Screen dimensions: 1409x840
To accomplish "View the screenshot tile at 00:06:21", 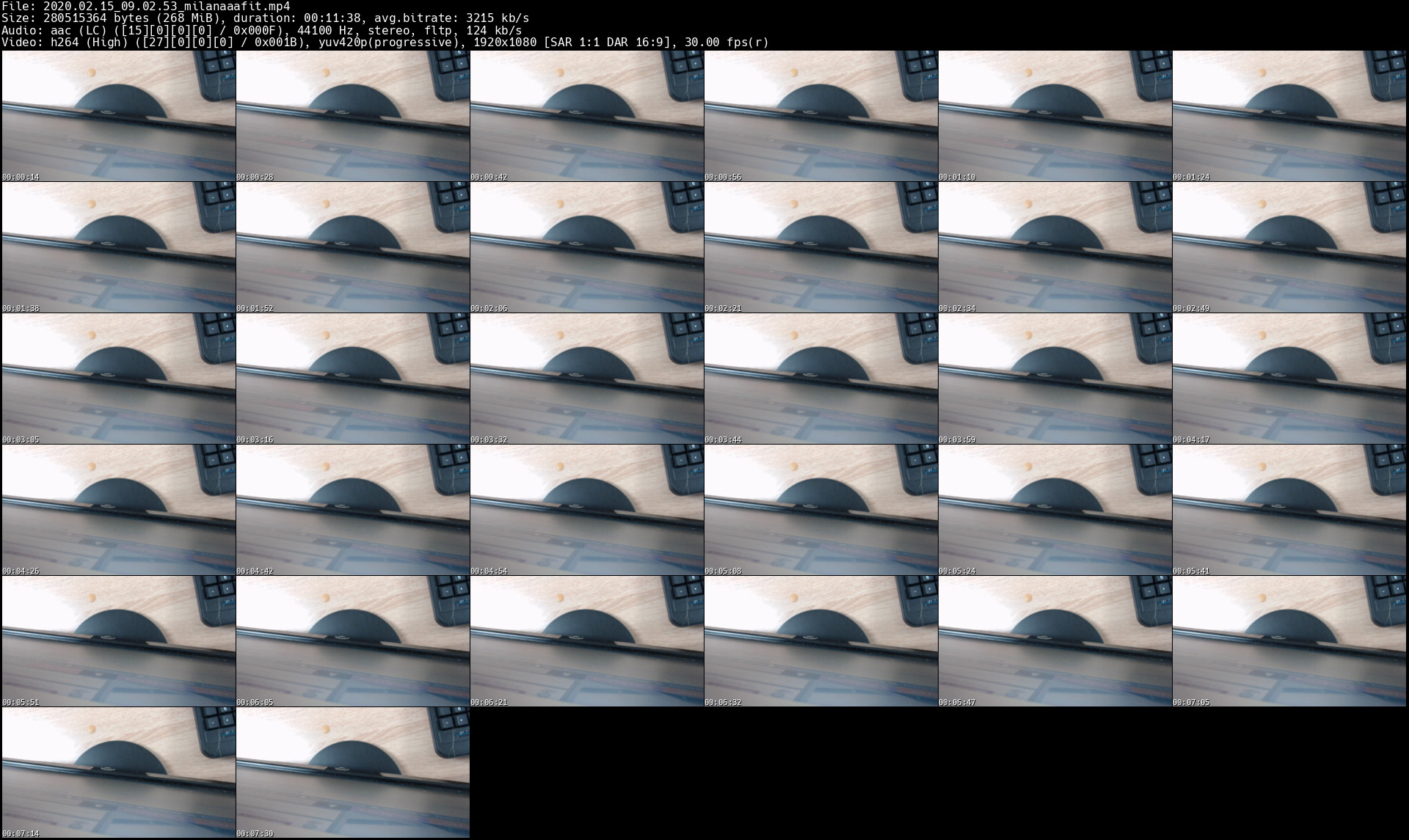I will pos(587,641).
